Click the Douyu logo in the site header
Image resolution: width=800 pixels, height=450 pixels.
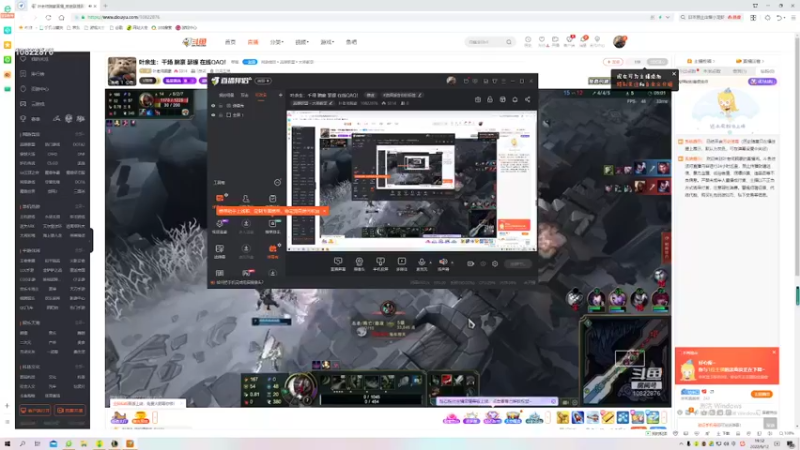[195, 42]
